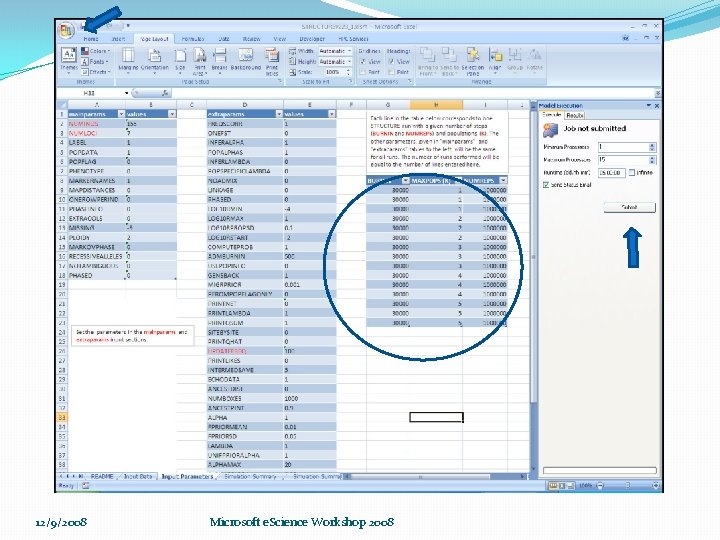Choose page Orientation

coord(155,61)
